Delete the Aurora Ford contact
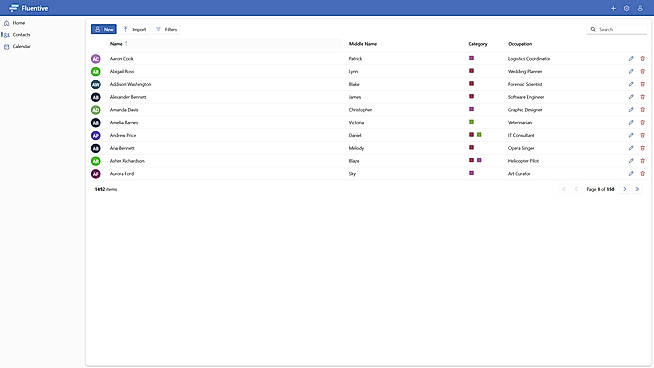 (642, 173)
